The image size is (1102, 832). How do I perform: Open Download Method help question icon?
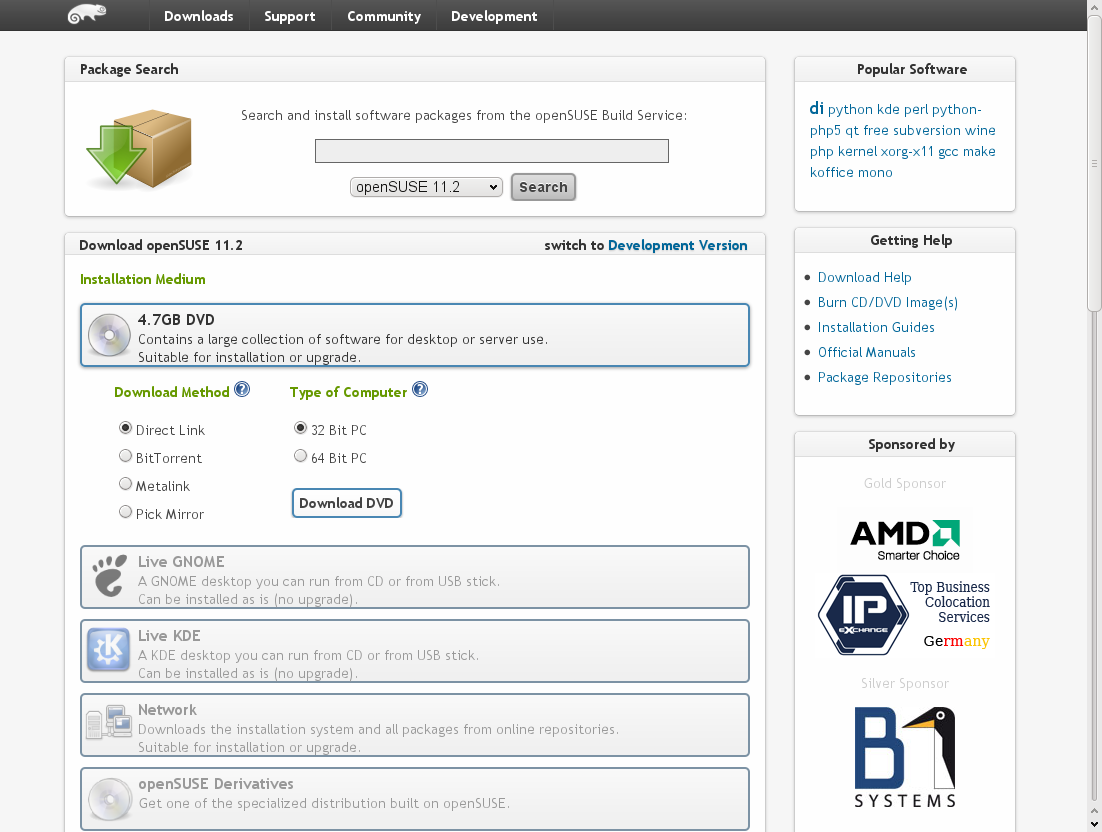(242, 390)
